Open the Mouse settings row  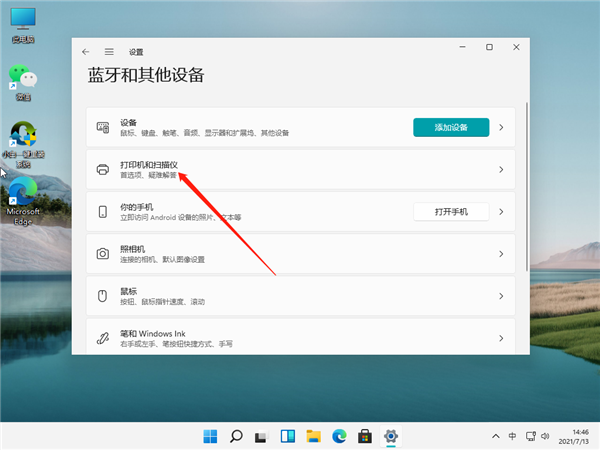pyautogui.click(x=300, y=296)
